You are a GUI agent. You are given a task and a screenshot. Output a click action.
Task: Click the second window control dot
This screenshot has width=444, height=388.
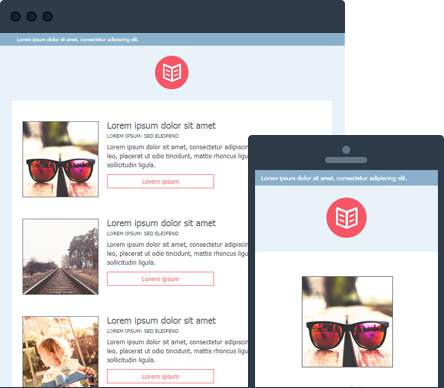click(x=31, y=16)
